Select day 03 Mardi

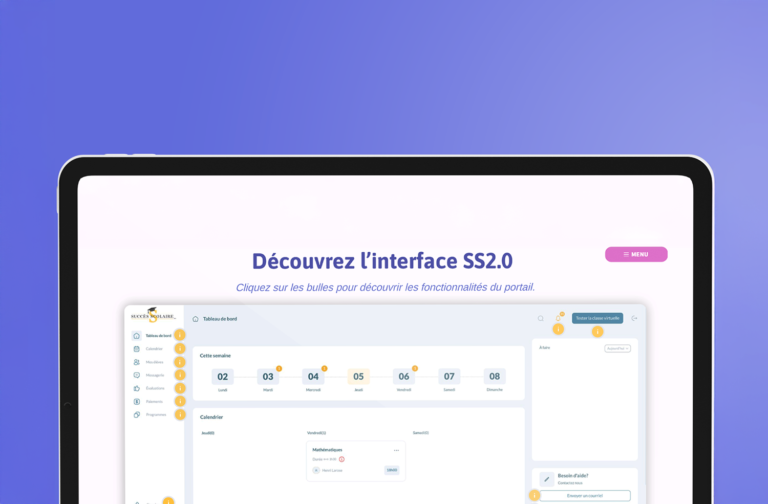click(x=268, y=377)
